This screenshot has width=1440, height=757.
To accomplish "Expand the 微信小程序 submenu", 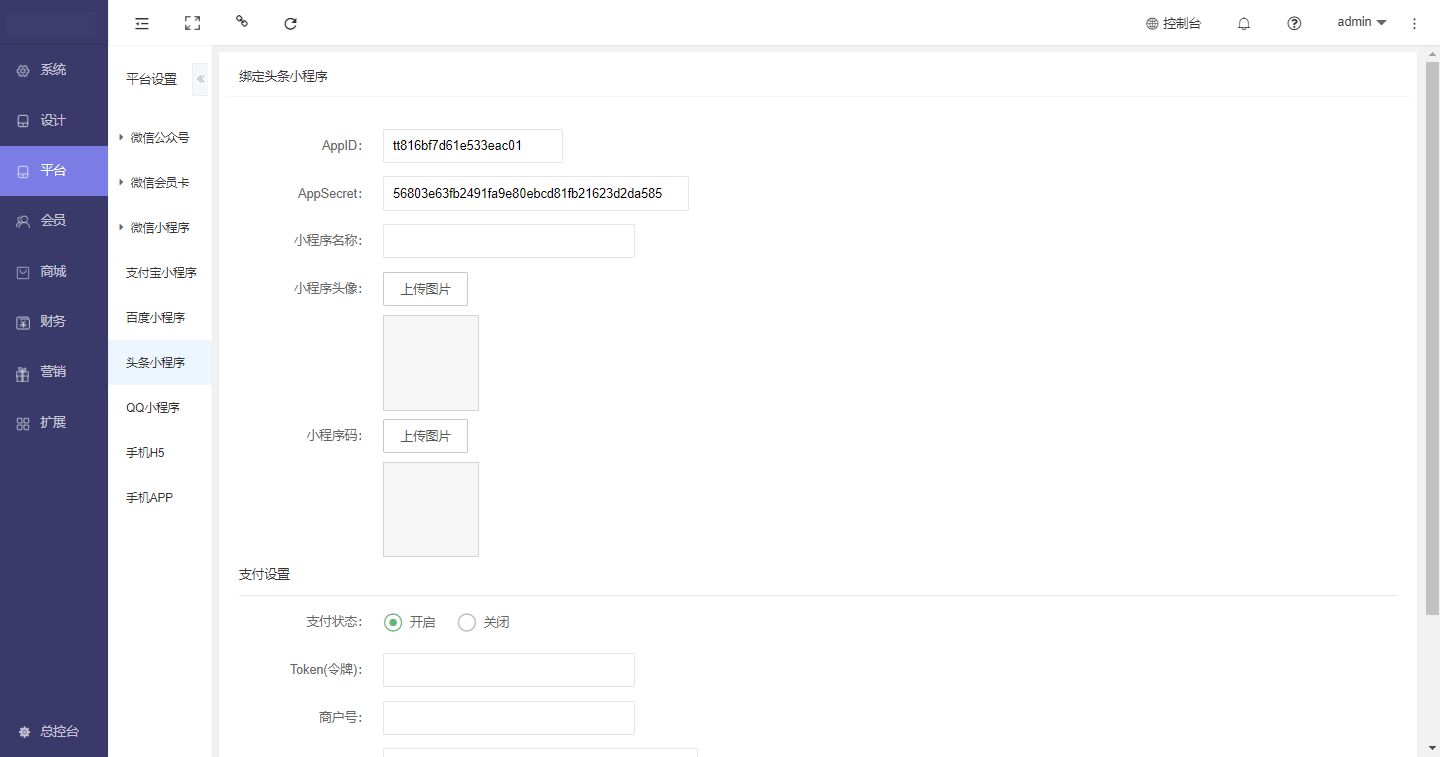I will (159, 228).
